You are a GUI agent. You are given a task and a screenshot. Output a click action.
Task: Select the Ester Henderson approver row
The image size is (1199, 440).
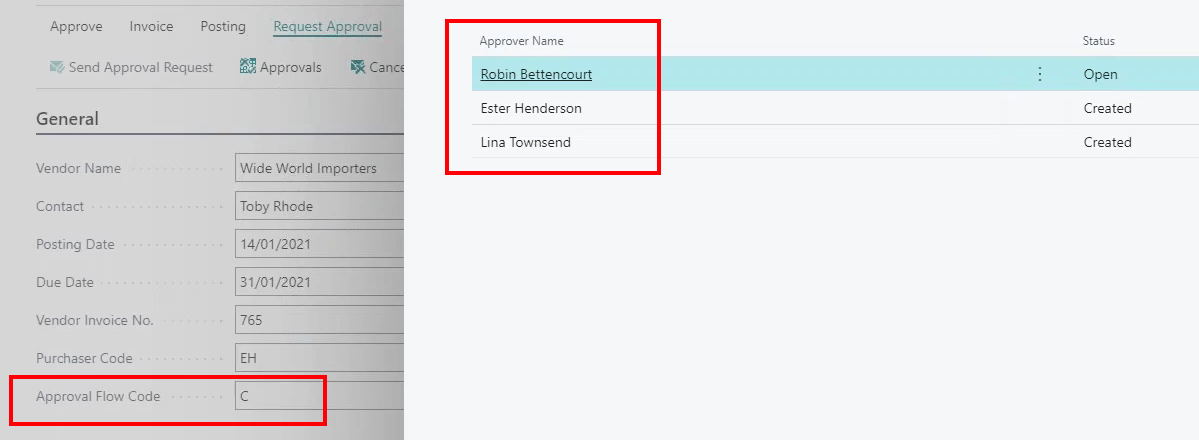pyautogui.click(x=531, y=108)
